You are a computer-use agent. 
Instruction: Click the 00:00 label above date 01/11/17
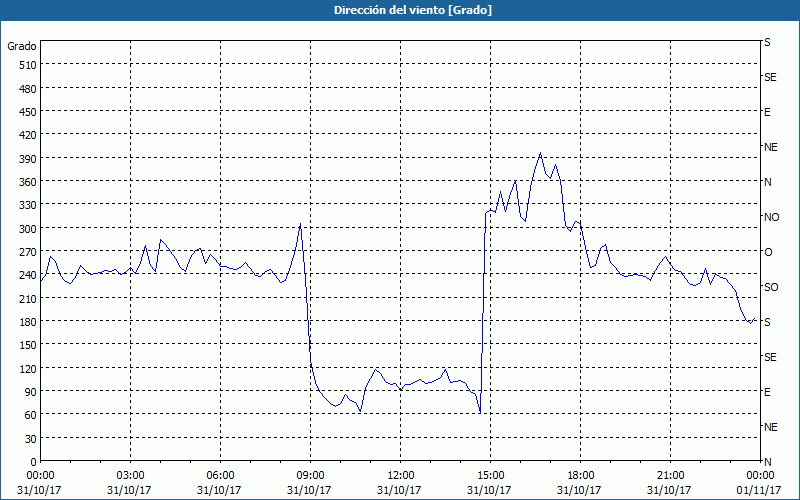(760, 476)
